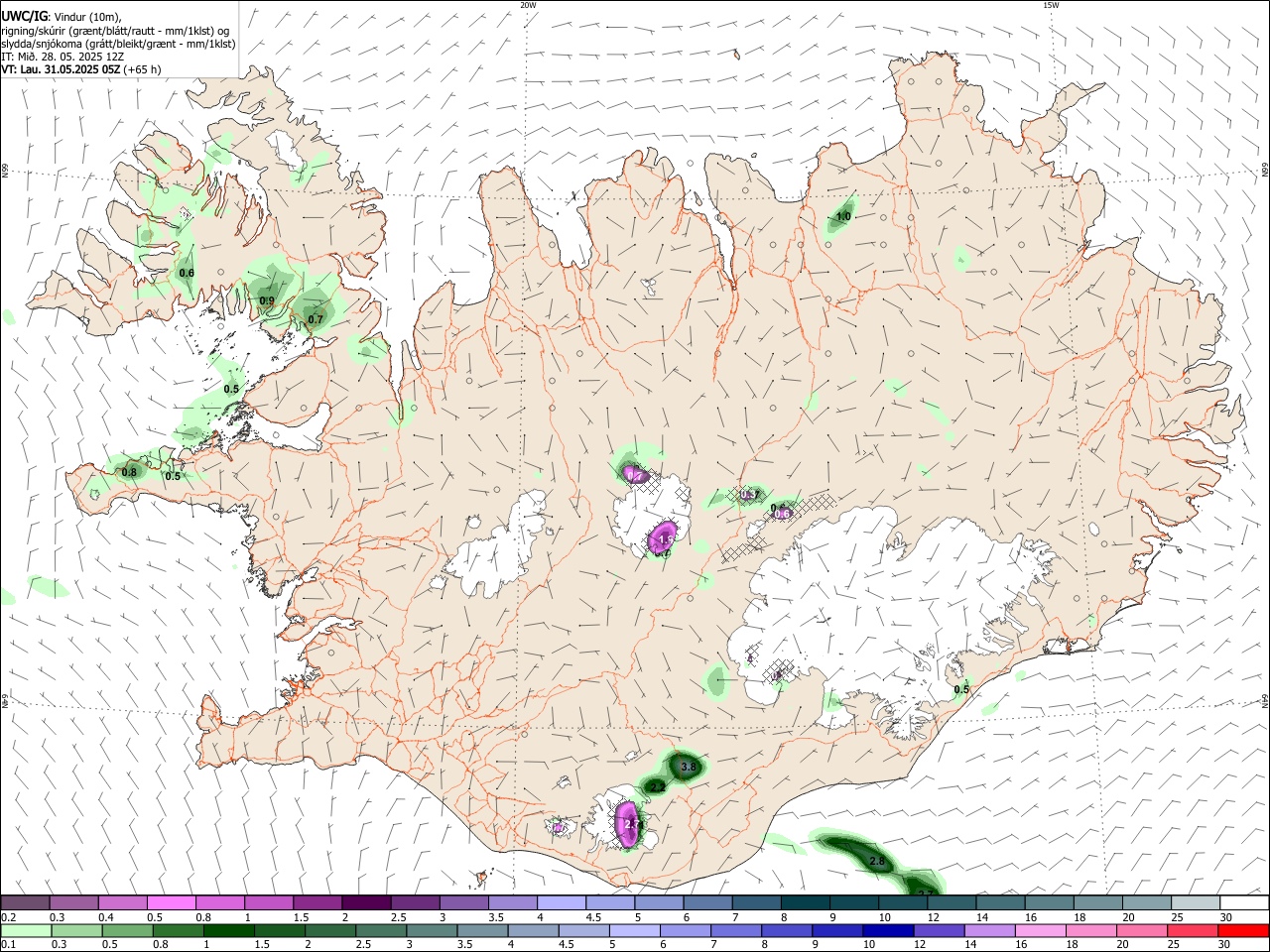Click the 'UWC/IG: Vindur (10m)' title line
Image resolution: width=1270 pixels, height=952 pixels.
click(x=62, y=17)
